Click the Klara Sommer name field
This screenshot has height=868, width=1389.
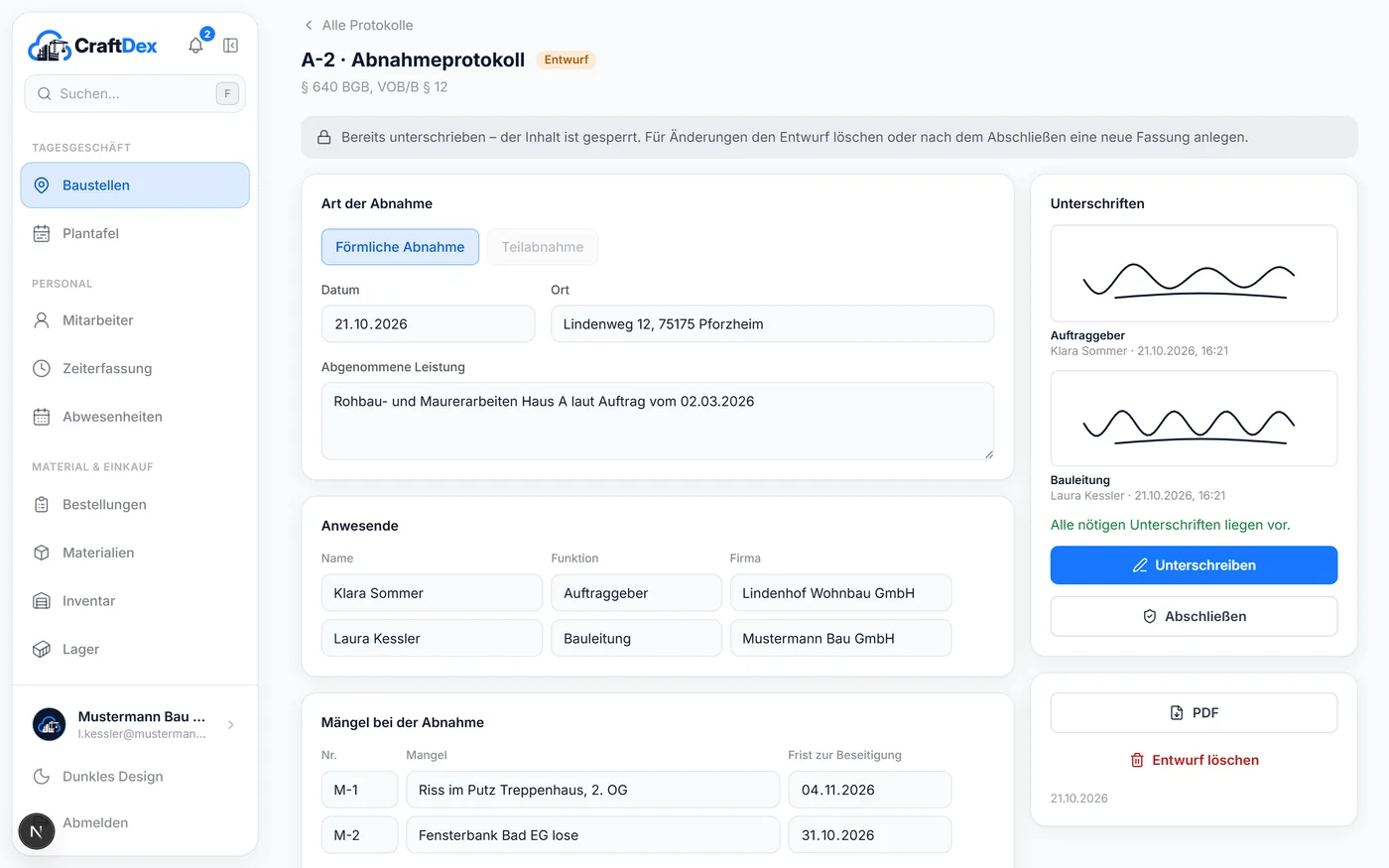[432, 593]
